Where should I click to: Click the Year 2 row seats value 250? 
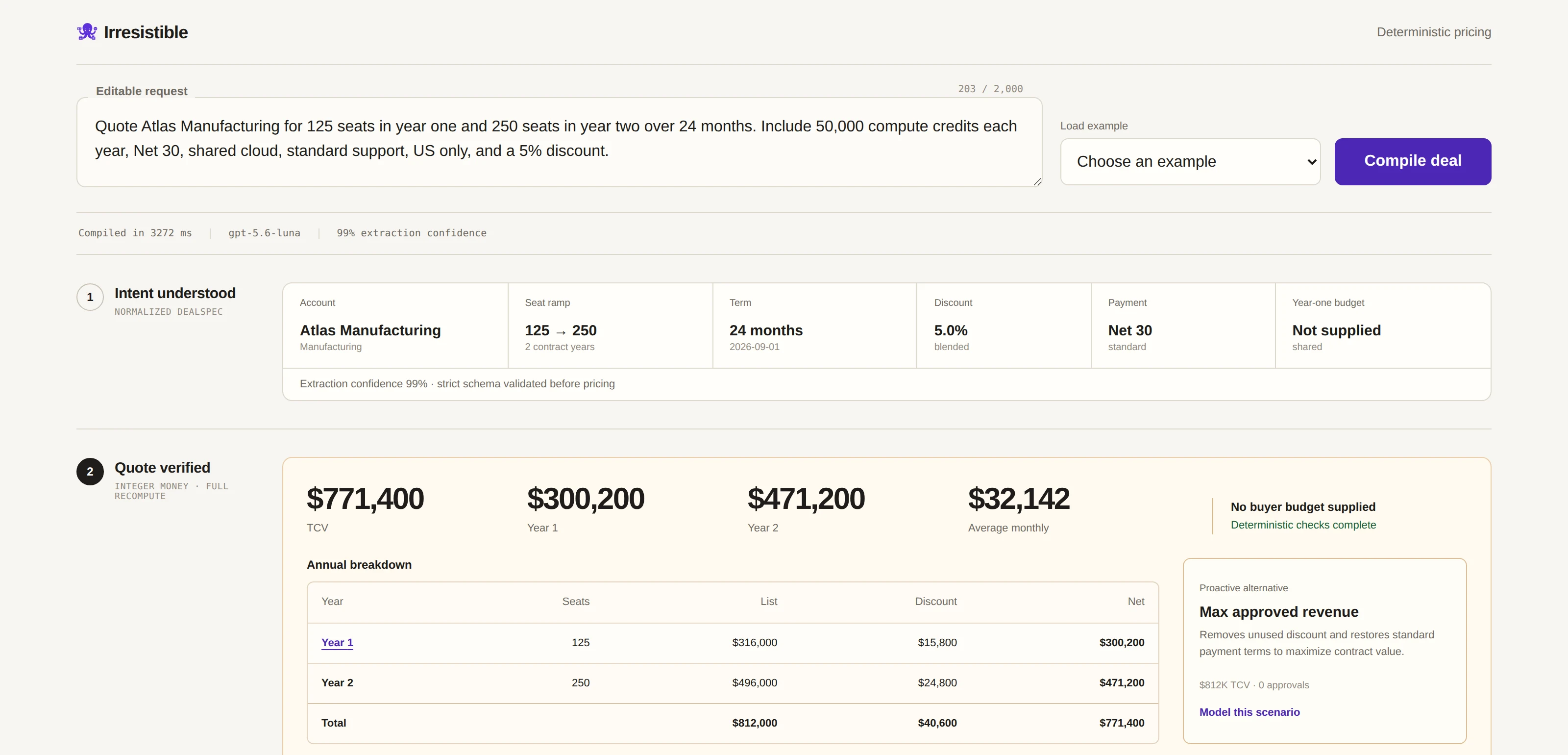point(580,682)
